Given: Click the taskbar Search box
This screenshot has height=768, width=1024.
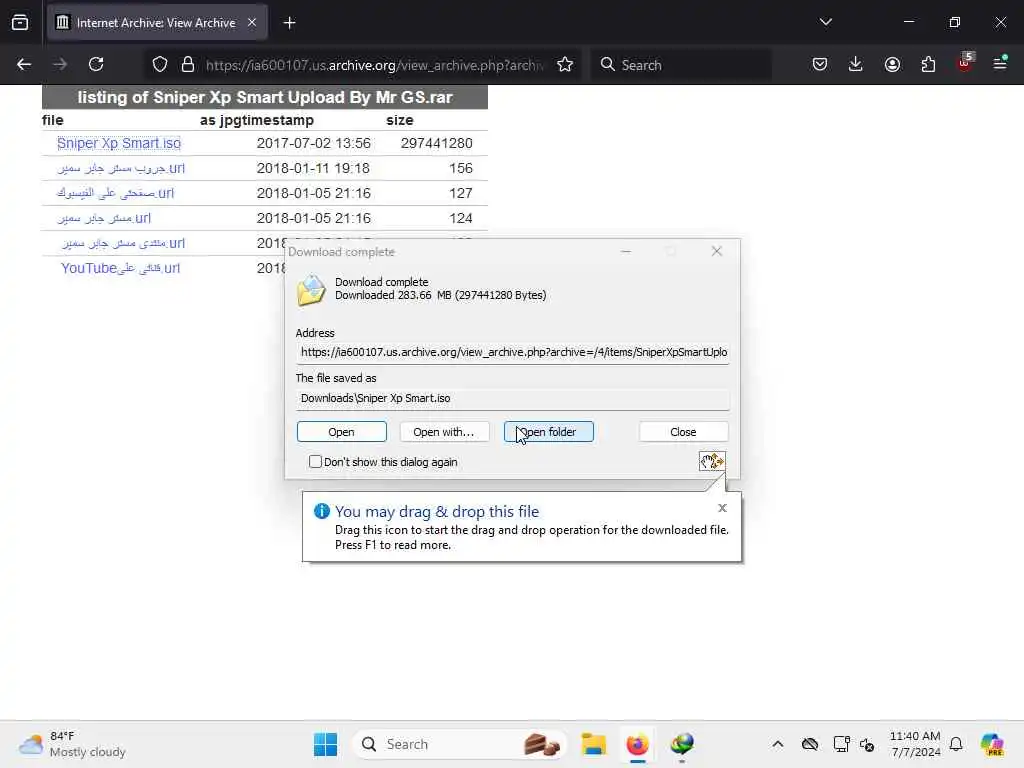Looking at the screenshot, I should (460, 744).
